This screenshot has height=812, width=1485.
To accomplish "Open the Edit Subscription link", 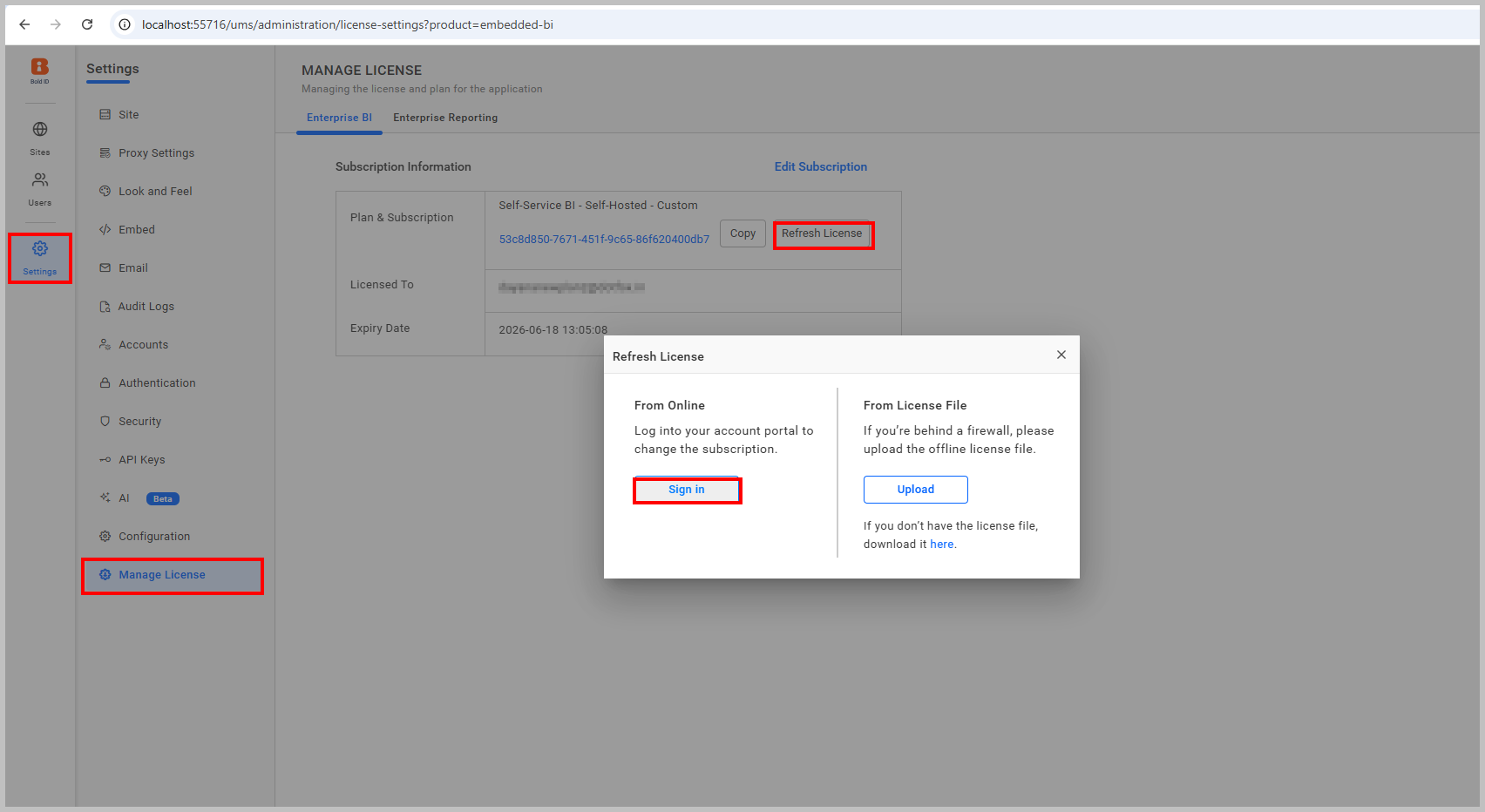I will (820, 166).
